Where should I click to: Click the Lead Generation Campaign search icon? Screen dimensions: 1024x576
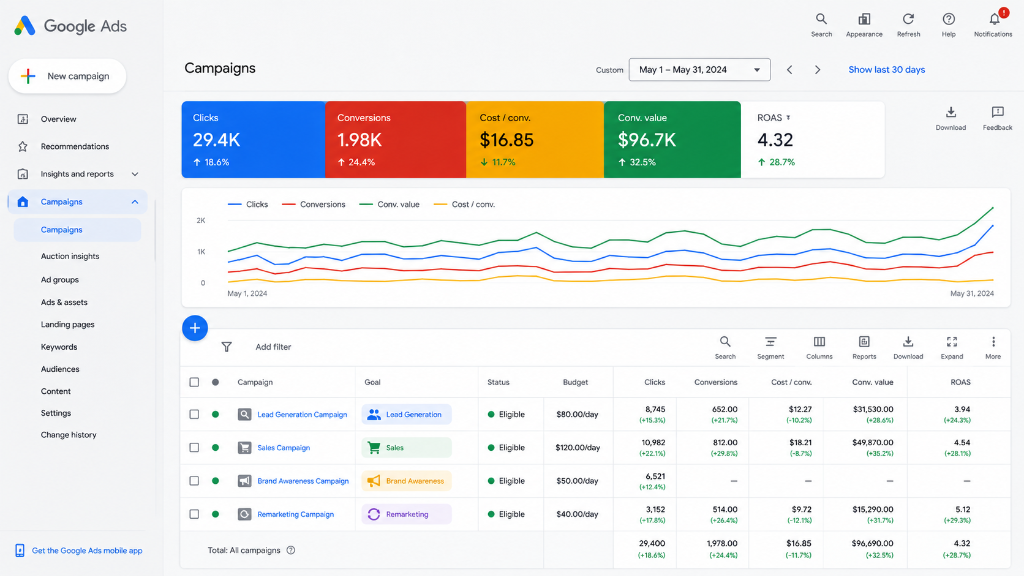click(244, 414)
